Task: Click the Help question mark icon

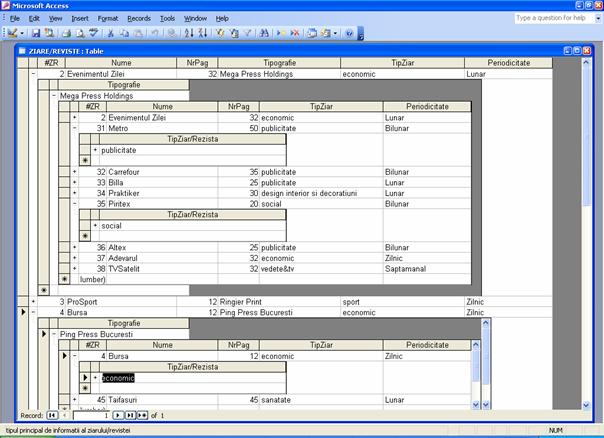Action: click(x=349, y=33)
